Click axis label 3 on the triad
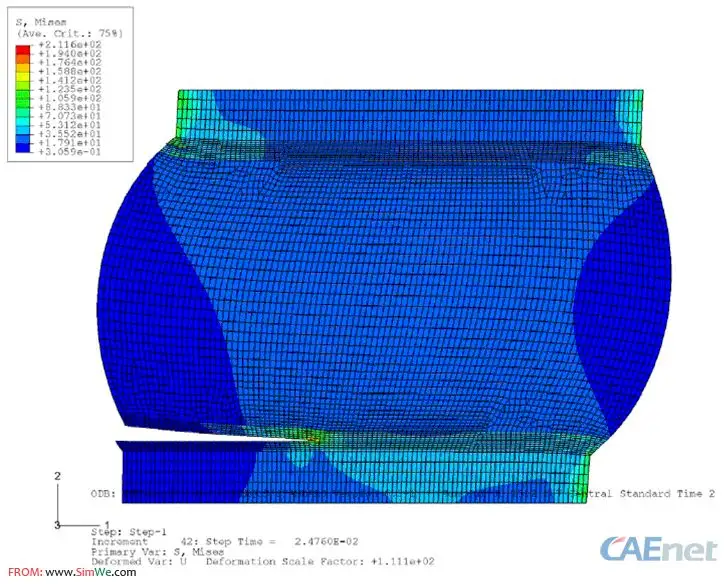 pos(58,525)
